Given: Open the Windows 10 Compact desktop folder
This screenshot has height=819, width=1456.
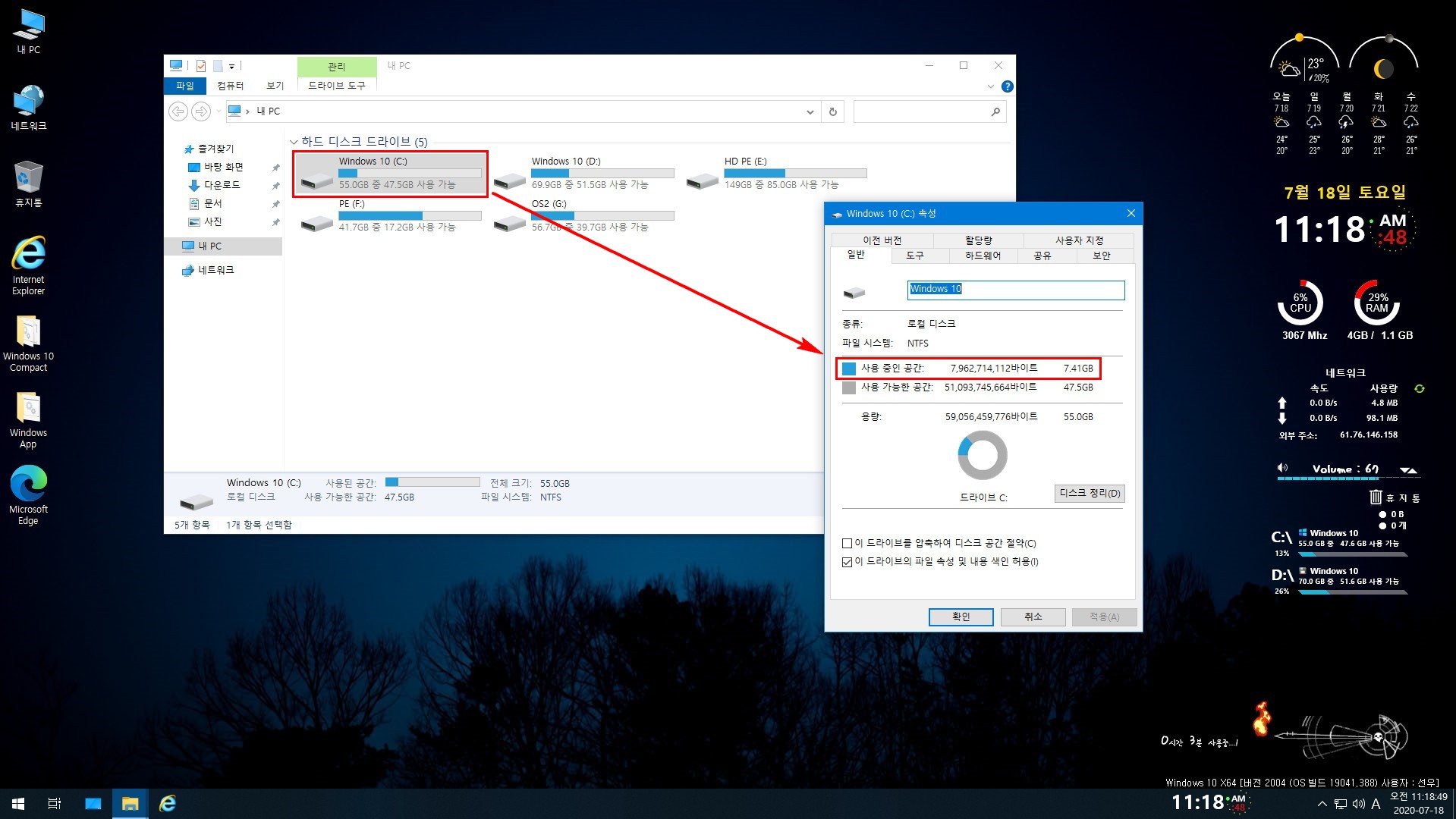Looking at the screenshot, I should [29, 344].
